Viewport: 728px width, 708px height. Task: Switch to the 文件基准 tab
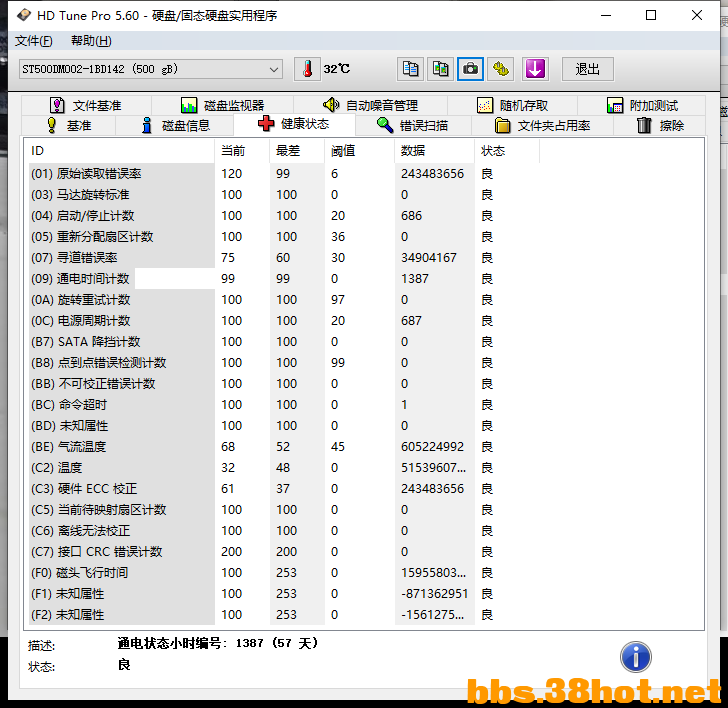point(86,105)
